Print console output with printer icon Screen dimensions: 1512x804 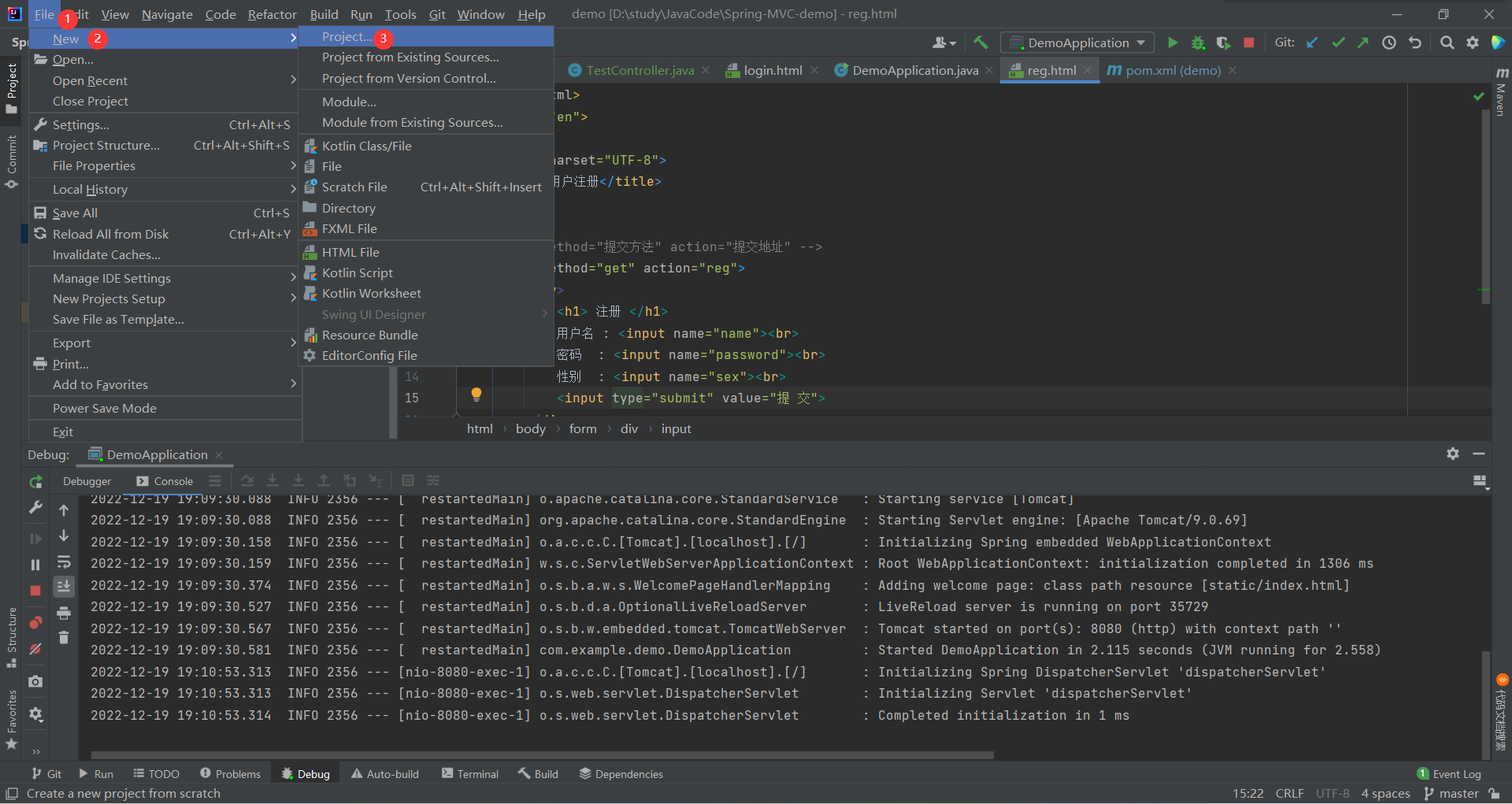(x=64, y=613)
